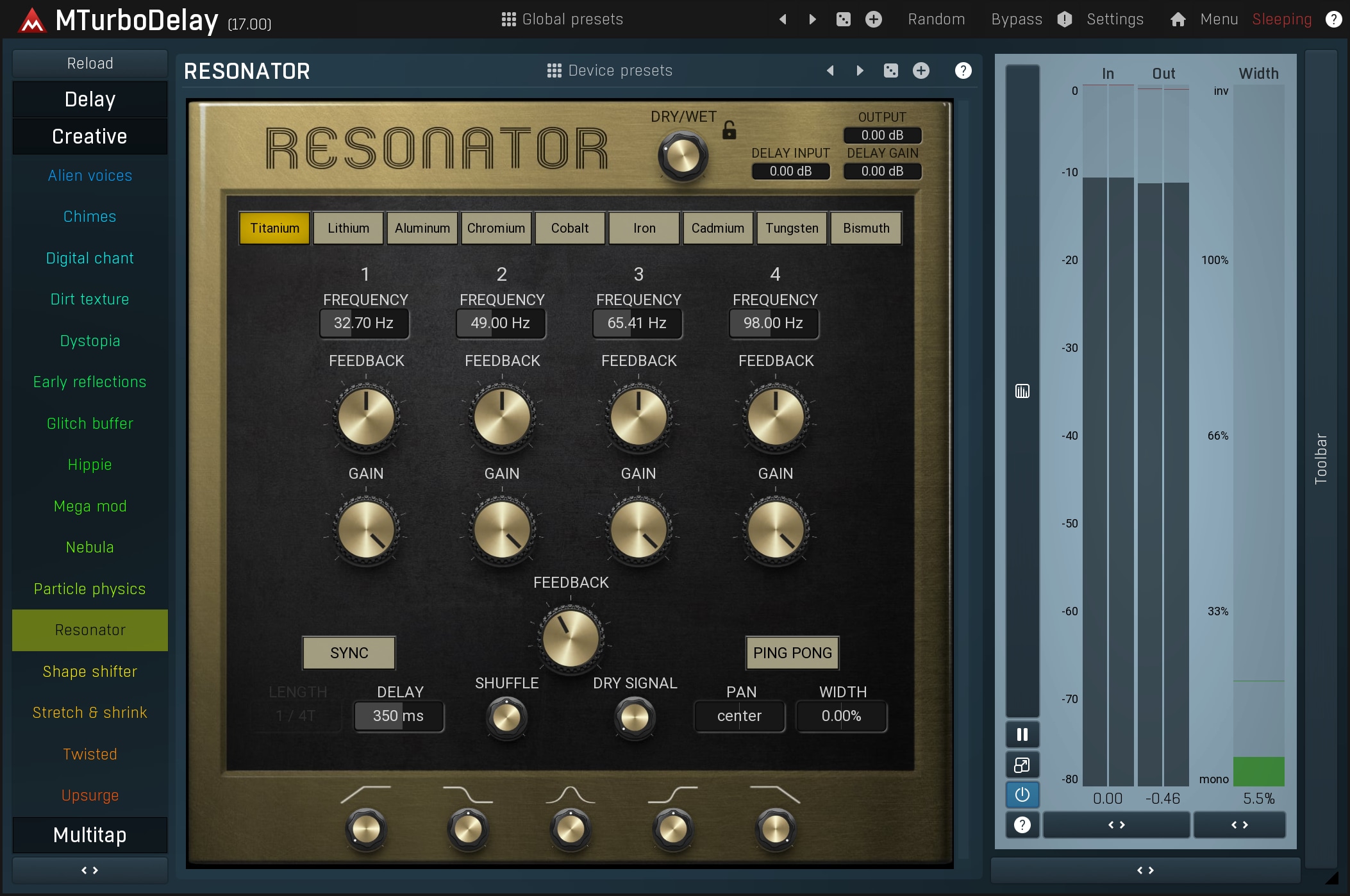Click the dry/wet lock icon
Screen dimensions: 1350x896
coord(729,130)
